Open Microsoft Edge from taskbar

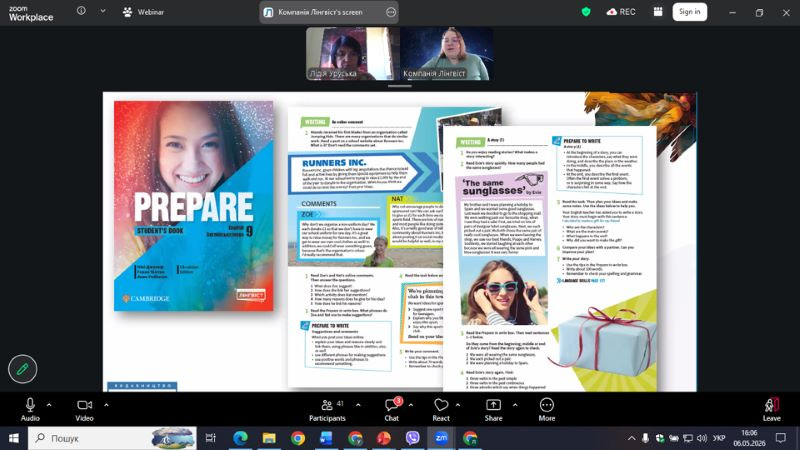tap(240, 438)
